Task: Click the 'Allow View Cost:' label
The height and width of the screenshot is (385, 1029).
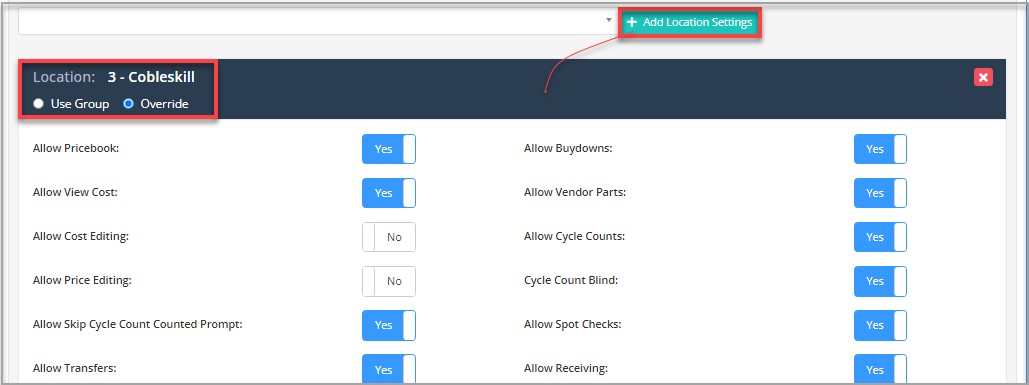Action: tap(75, 192)
